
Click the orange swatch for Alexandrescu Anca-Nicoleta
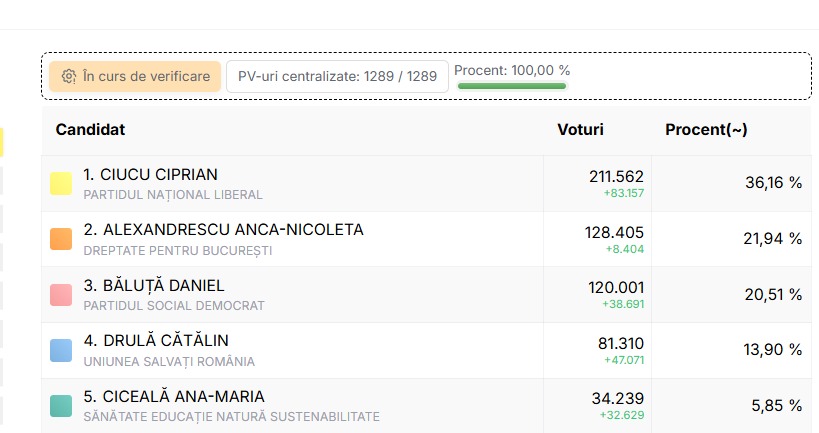[61, 239]
